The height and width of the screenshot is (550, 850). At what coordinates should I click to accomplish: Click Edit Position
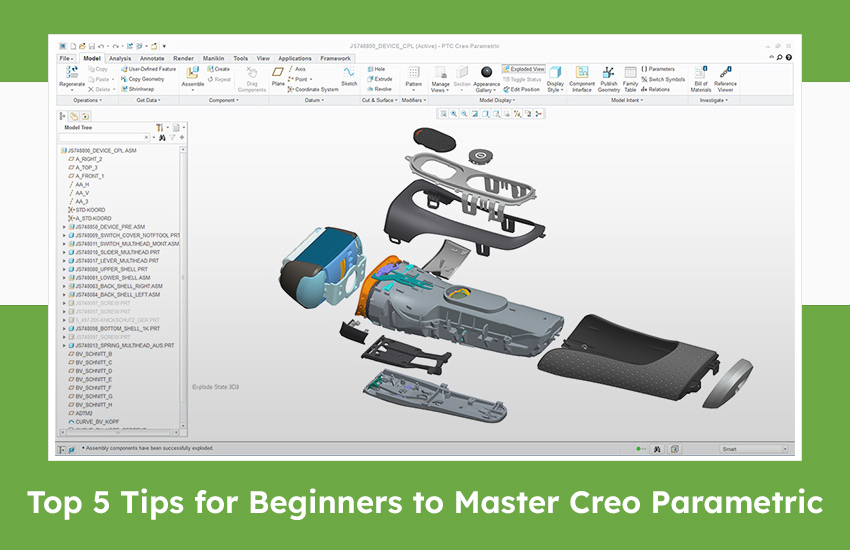pyautogui.click(x=521, y=89)
